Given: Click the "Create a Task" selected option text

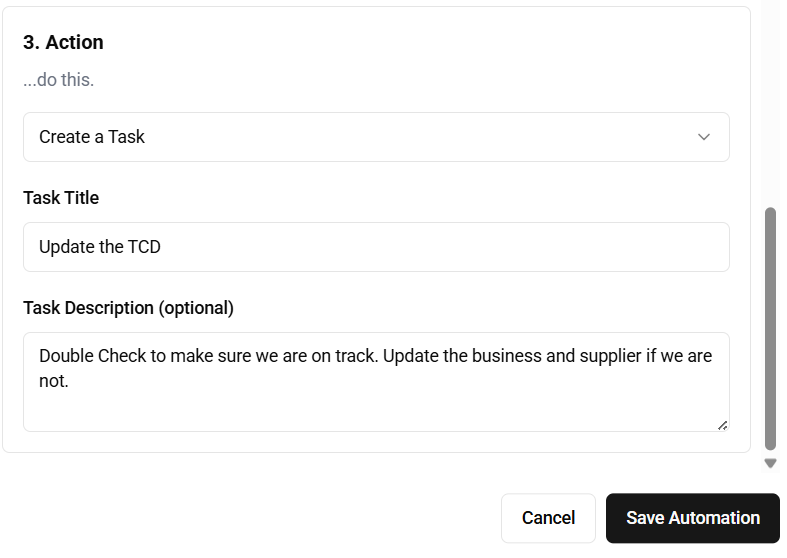Looking at the screenshot, I should [92, 137].
